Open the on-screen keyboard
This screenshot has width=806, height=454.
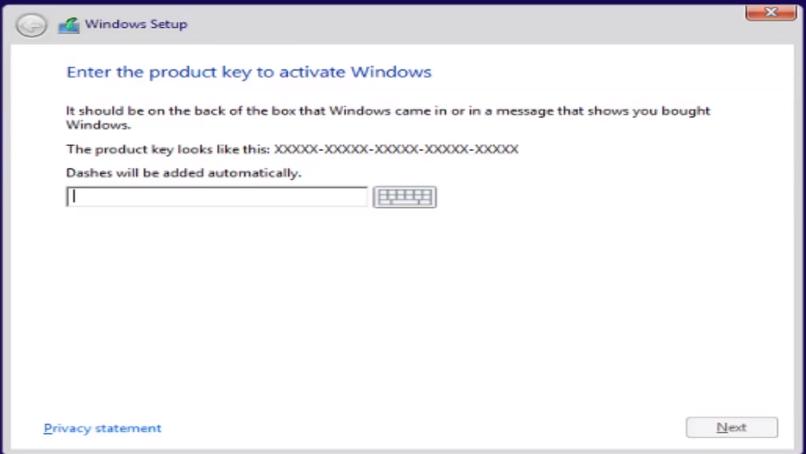[405, 197]
